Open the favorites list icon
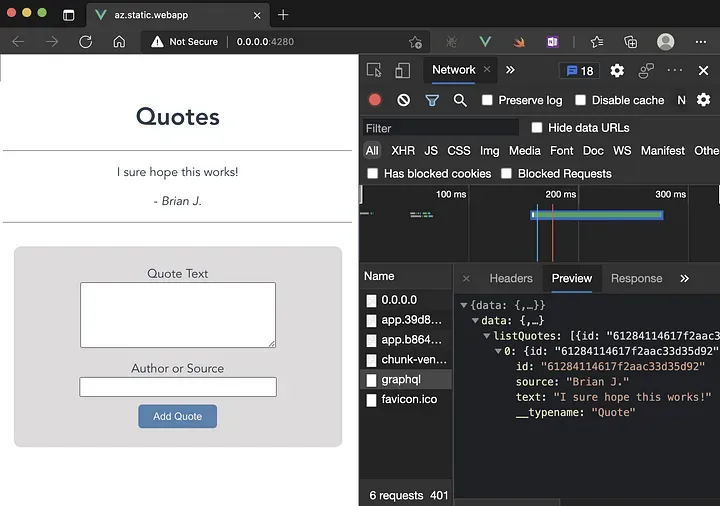 (597, 42)
